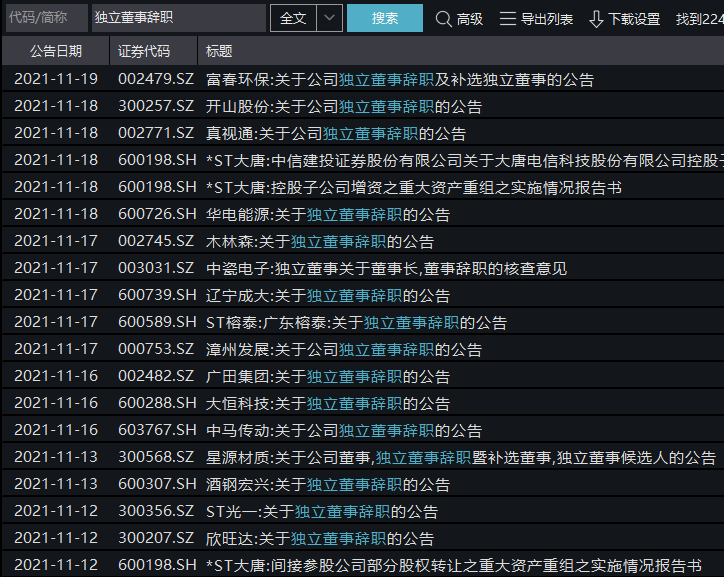Open 高级 advanced search
This screenshot has width=724, height=577.
pyautogui.click(x=470, y=19)
